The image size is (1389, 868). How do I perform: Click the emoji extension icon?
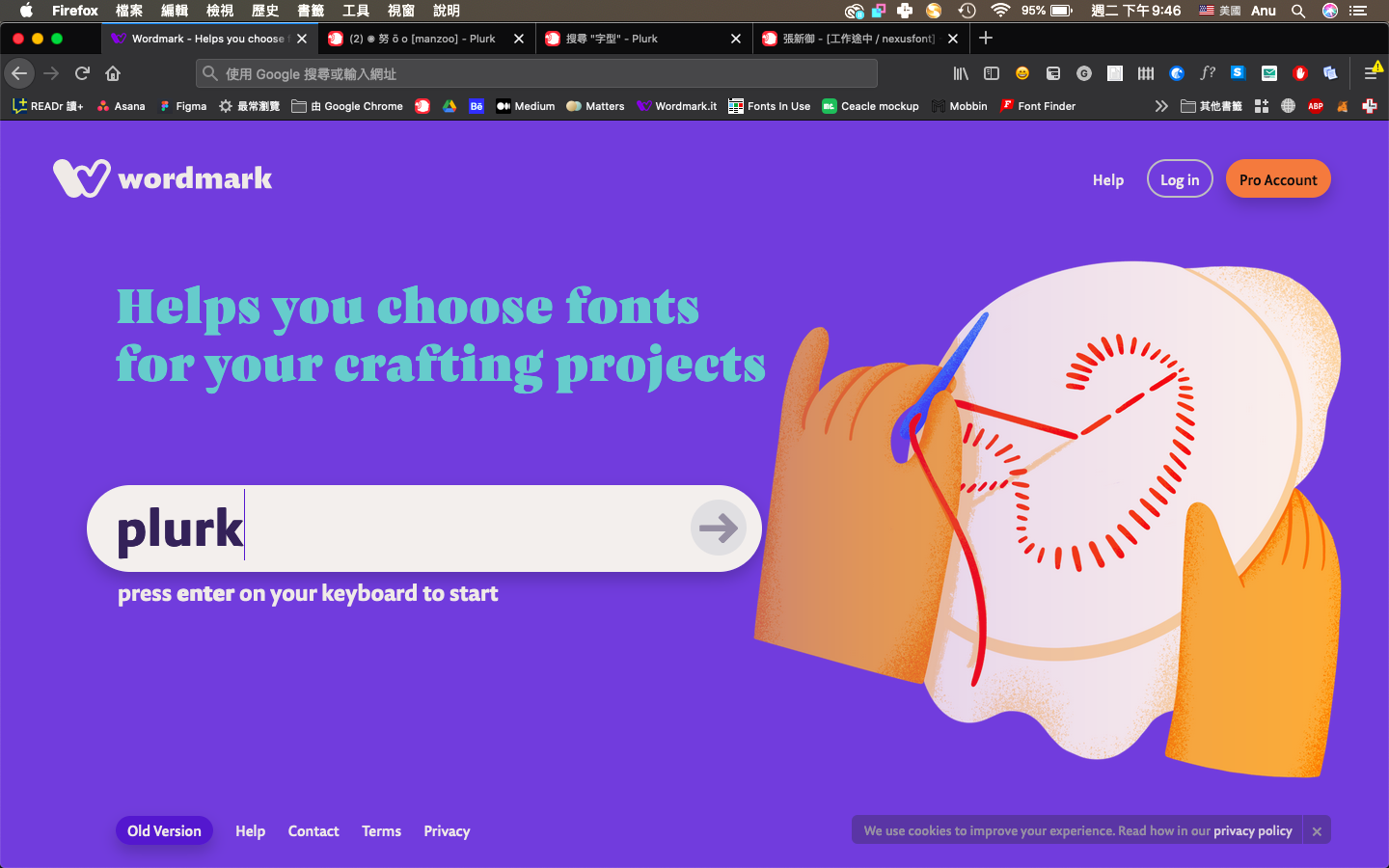click(1022, 73)
